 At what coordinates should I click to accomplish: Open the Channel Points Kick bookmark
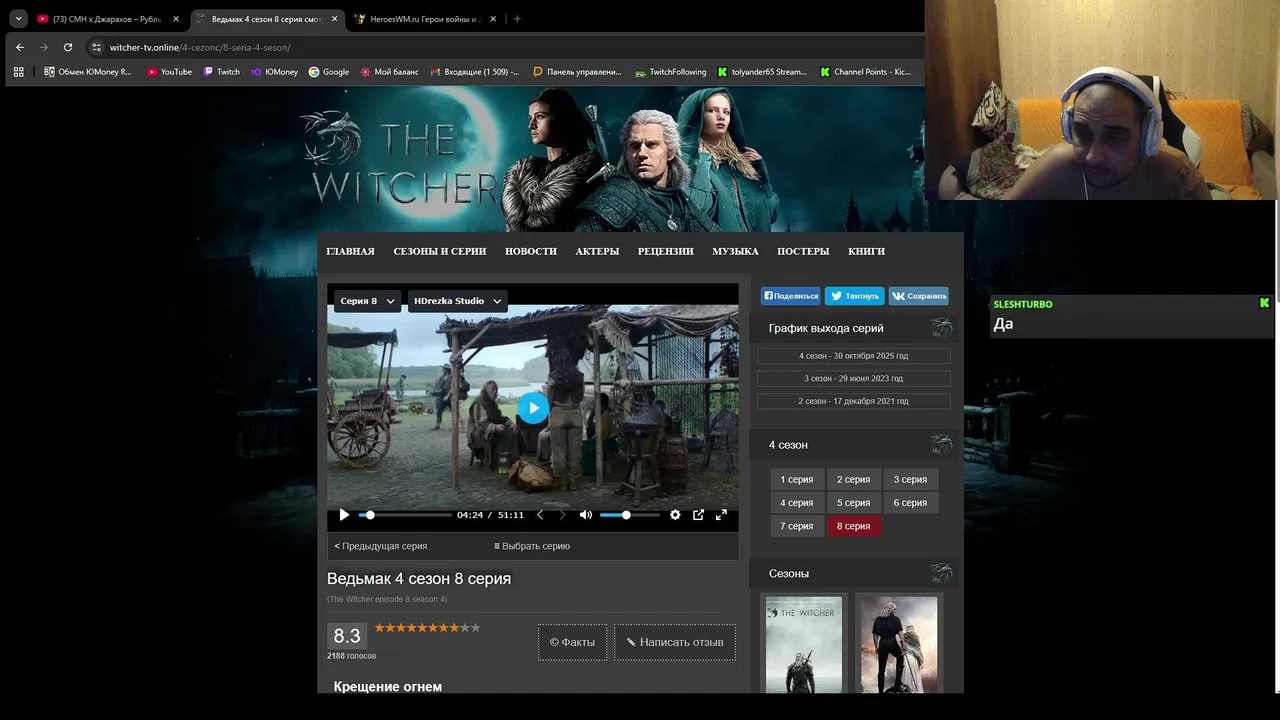click(x=865, y=72)
